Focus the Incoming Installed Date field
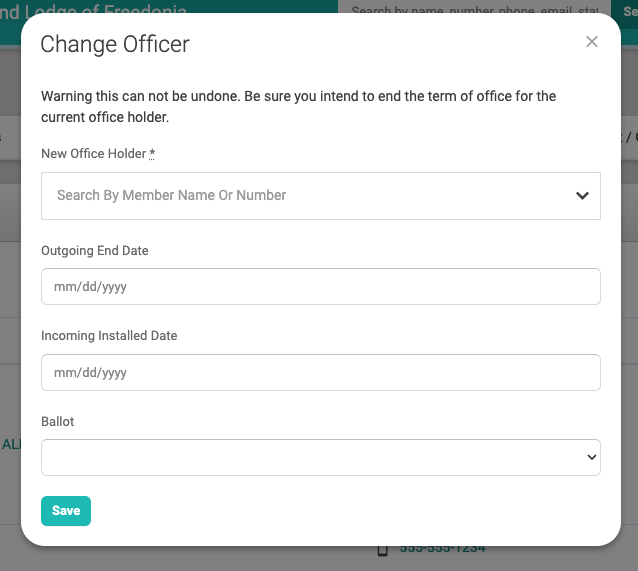This screenshot has width=638, height=571. tap(321, 372)
